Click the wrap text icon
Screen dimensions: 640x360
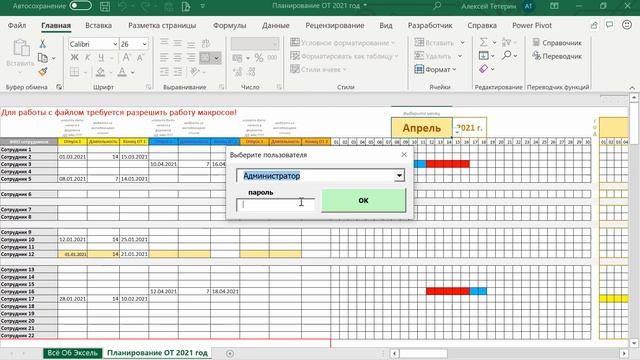point(206,43)
